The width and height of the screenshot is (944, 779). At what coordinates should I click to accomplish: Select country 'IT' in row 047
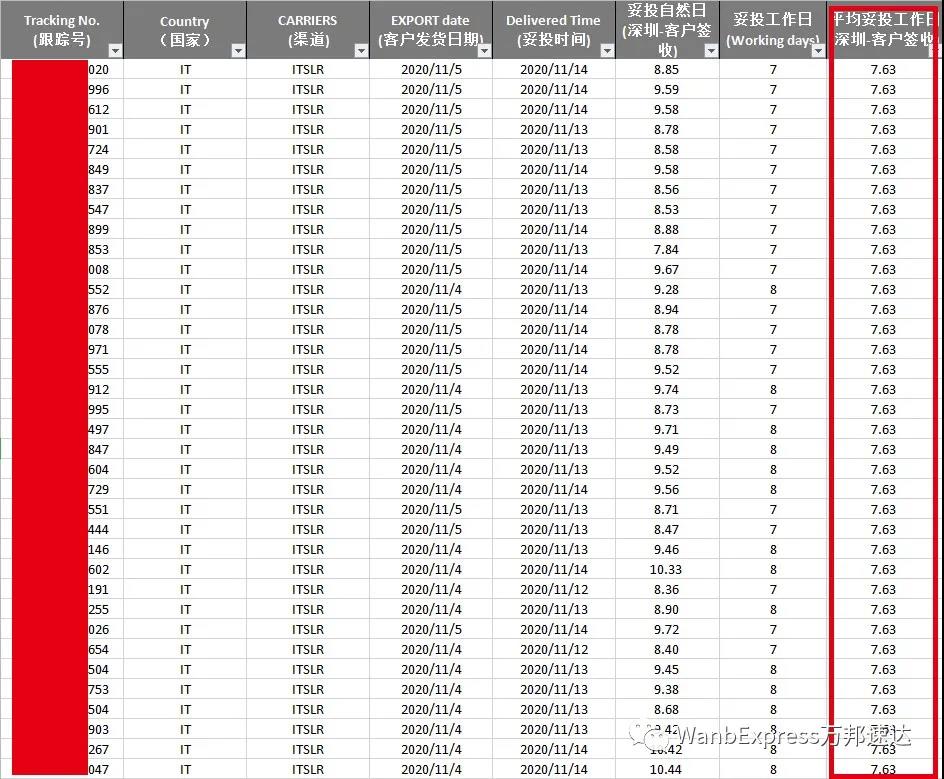pyautogui.click(x=185, y=769)
